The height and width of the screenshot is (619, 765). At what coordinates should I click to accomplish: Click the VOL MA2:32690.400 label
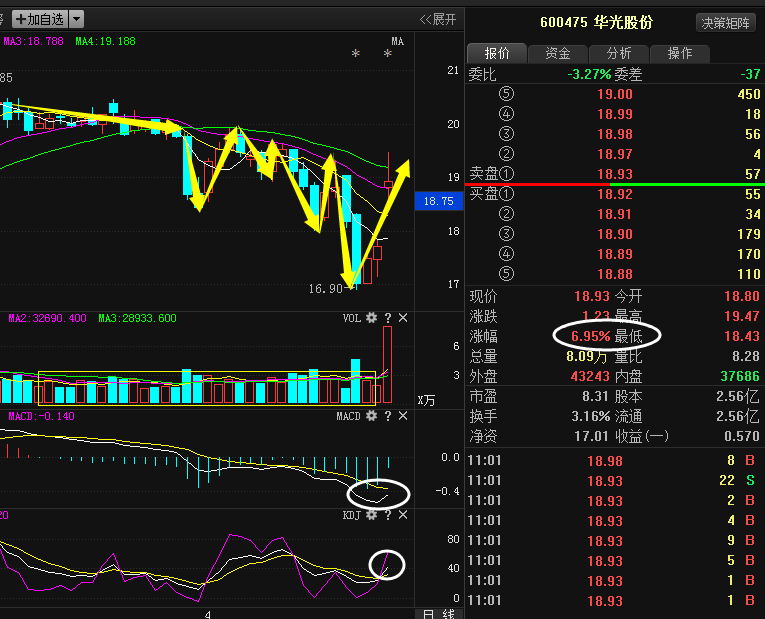(x=47, y=318)
